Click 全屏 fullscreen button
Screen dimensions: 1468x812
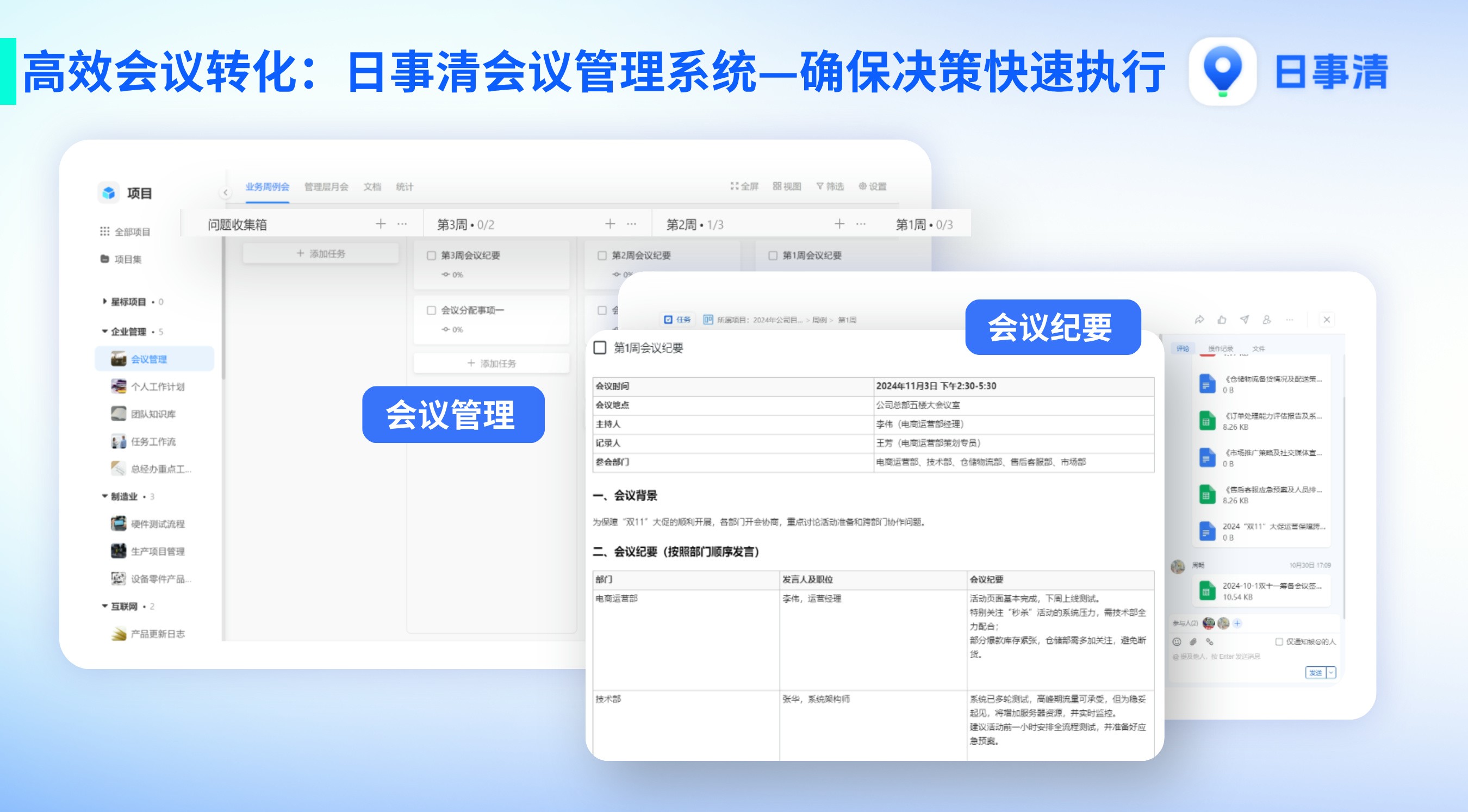[x=744, y=186]
